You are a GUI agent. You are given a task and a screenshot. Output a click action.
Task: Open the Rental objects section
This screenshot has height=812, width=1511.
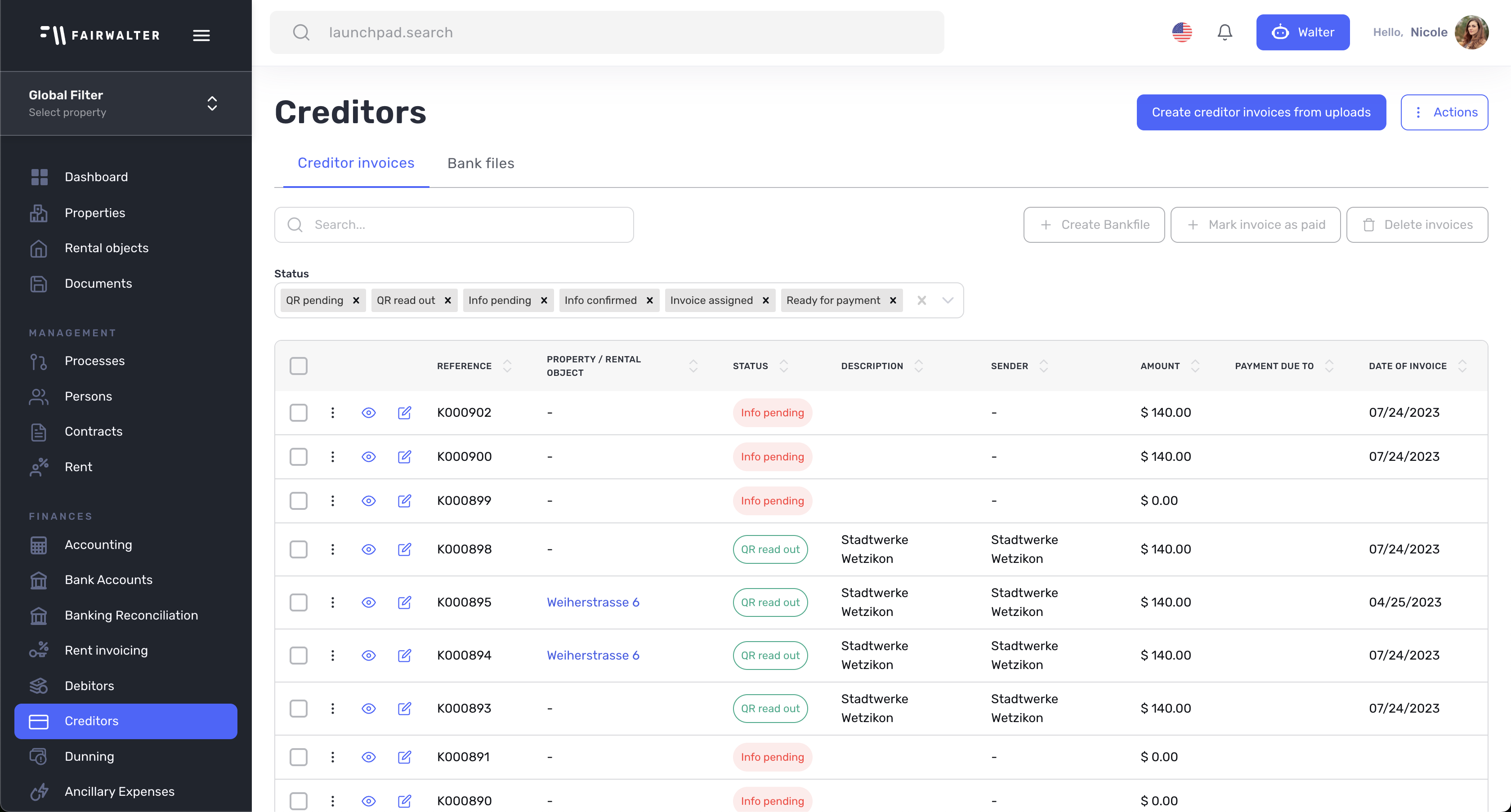[x=106, y=248]
